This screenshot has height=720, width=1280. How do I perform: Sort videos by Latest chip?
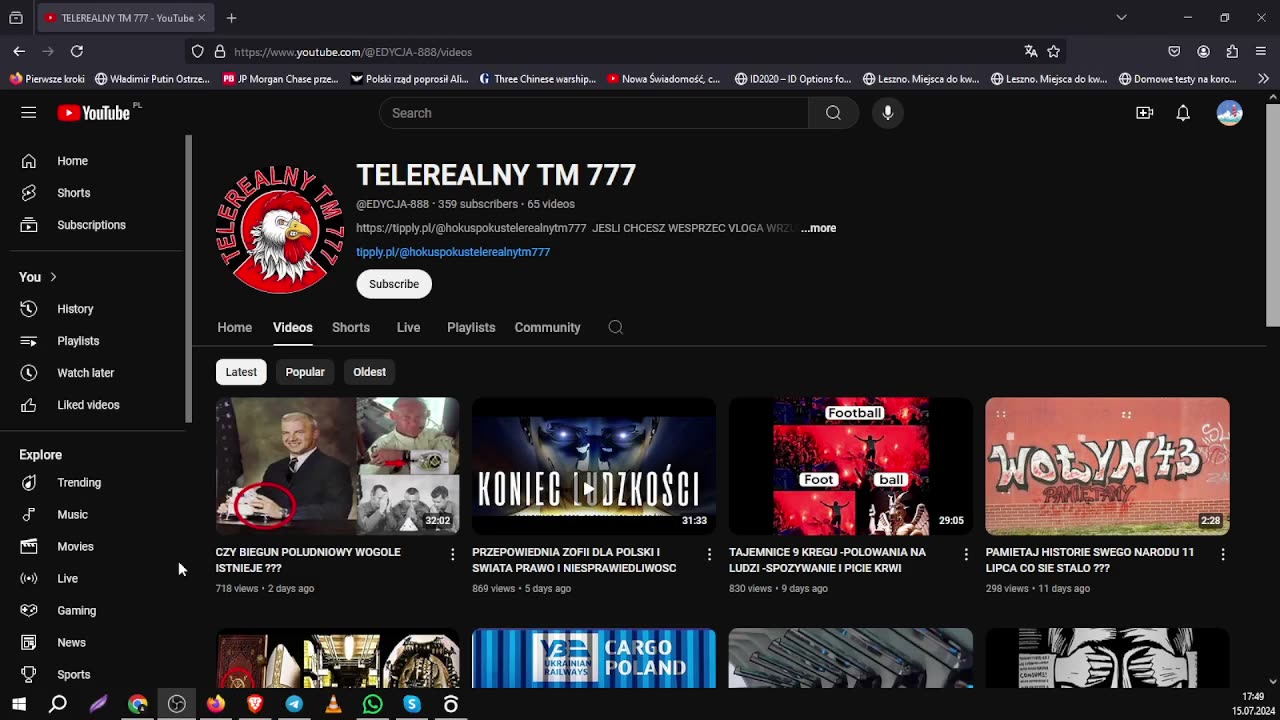tap(241, 372)
